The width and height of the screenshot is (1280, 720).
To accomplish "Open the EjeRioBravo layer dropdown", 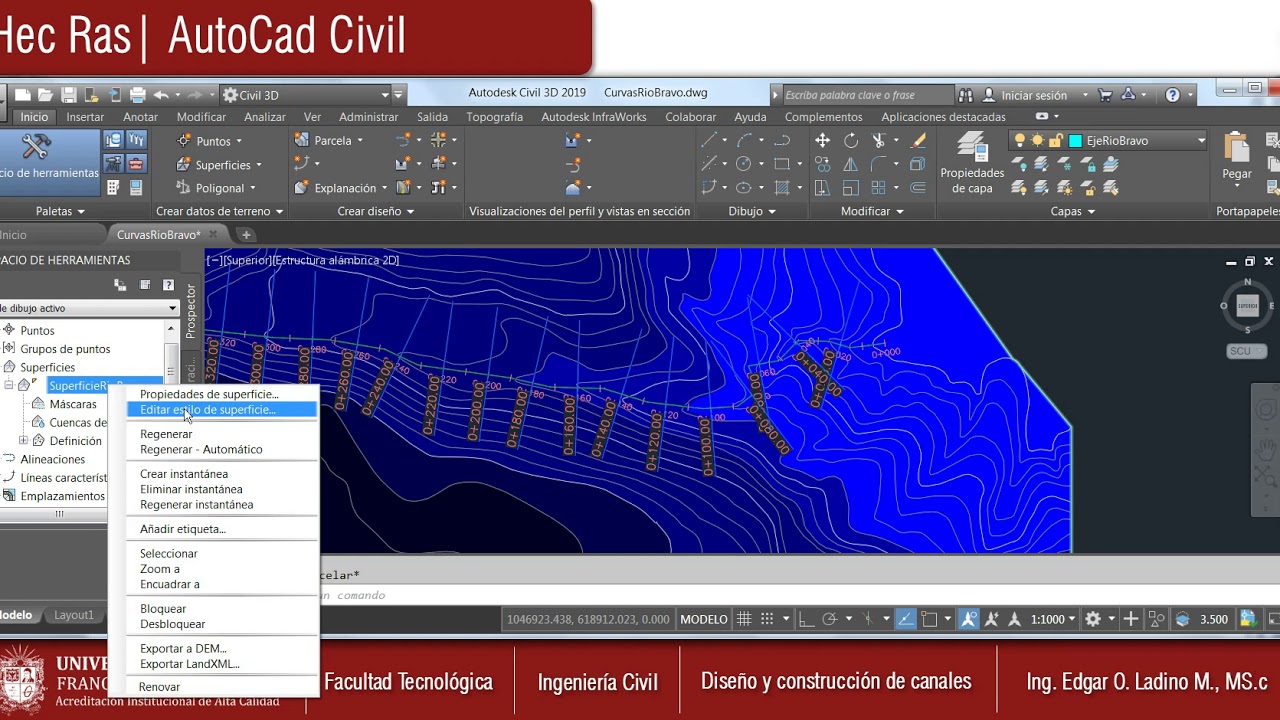I will 1201,141.
